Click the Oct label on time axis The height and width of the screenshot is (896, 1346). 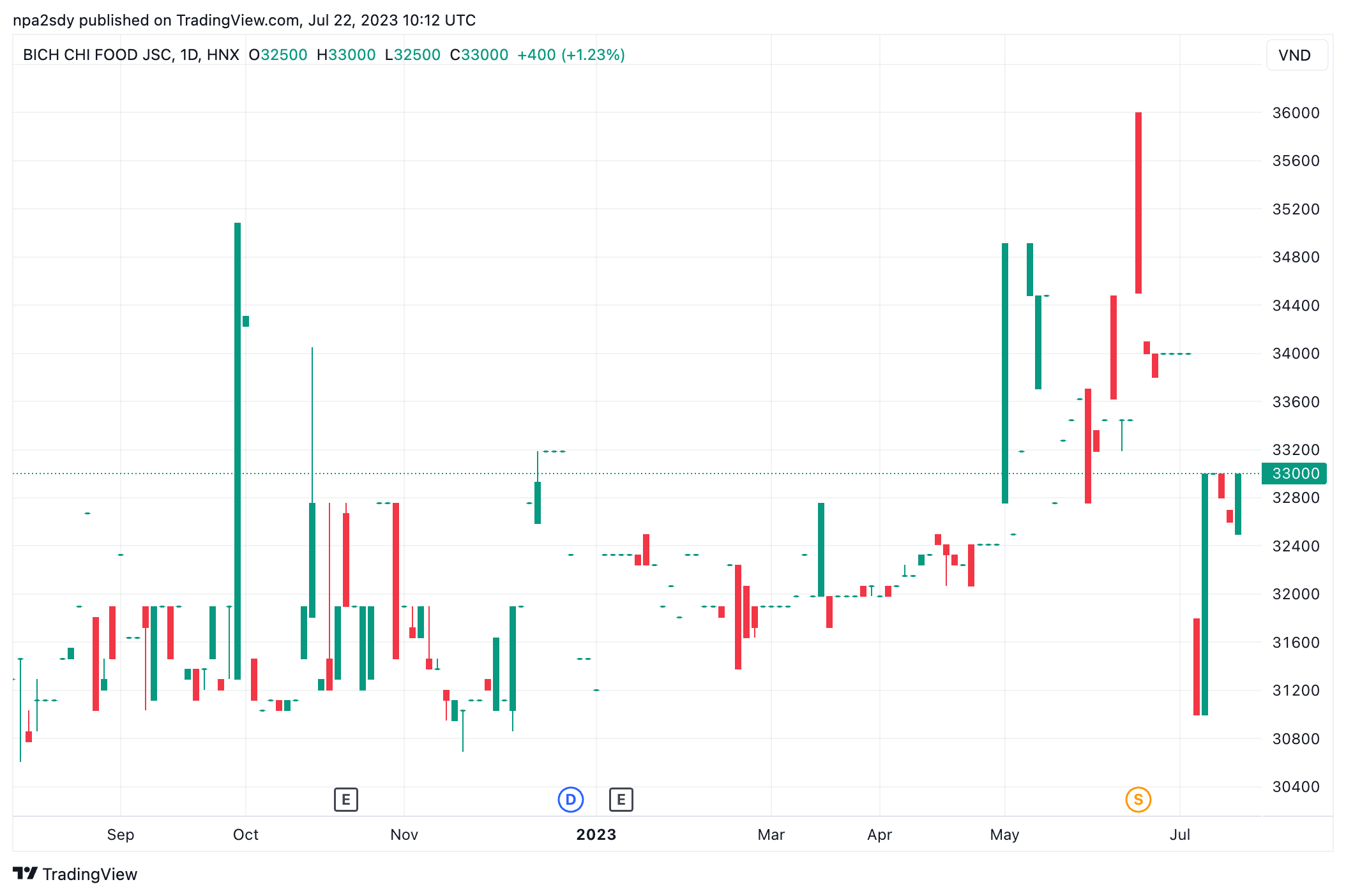pos(246,835)
